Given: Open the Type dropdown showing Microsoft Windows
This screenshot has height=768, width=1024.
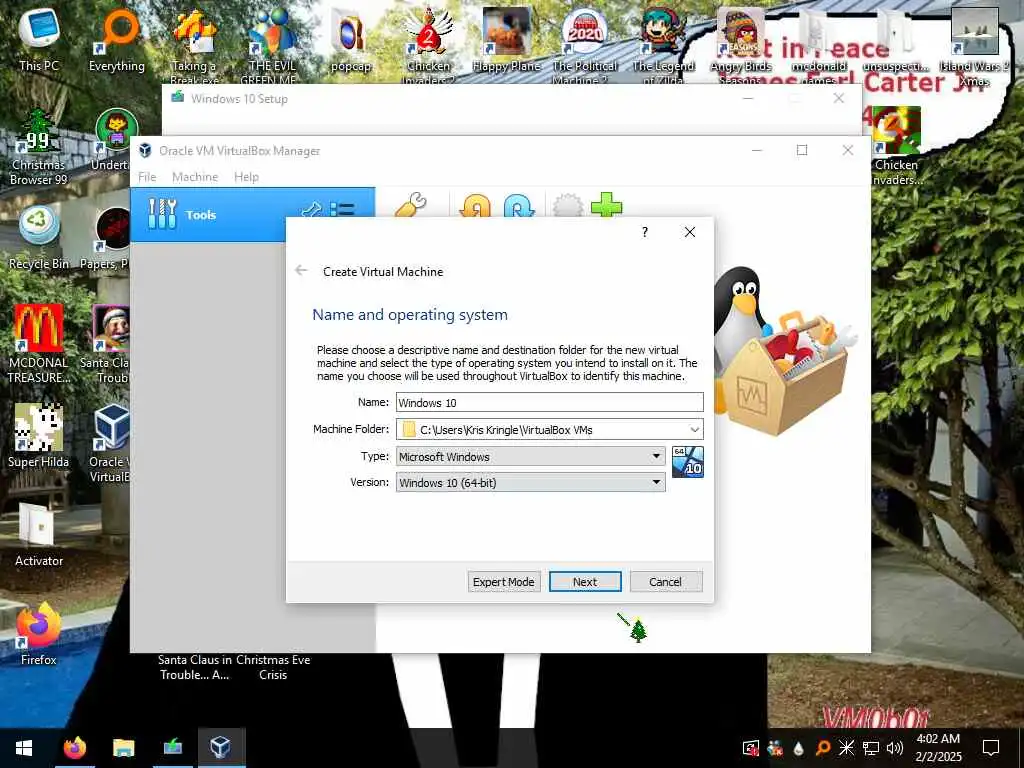Looking at the screenshot, I should [x=530, y=456].
